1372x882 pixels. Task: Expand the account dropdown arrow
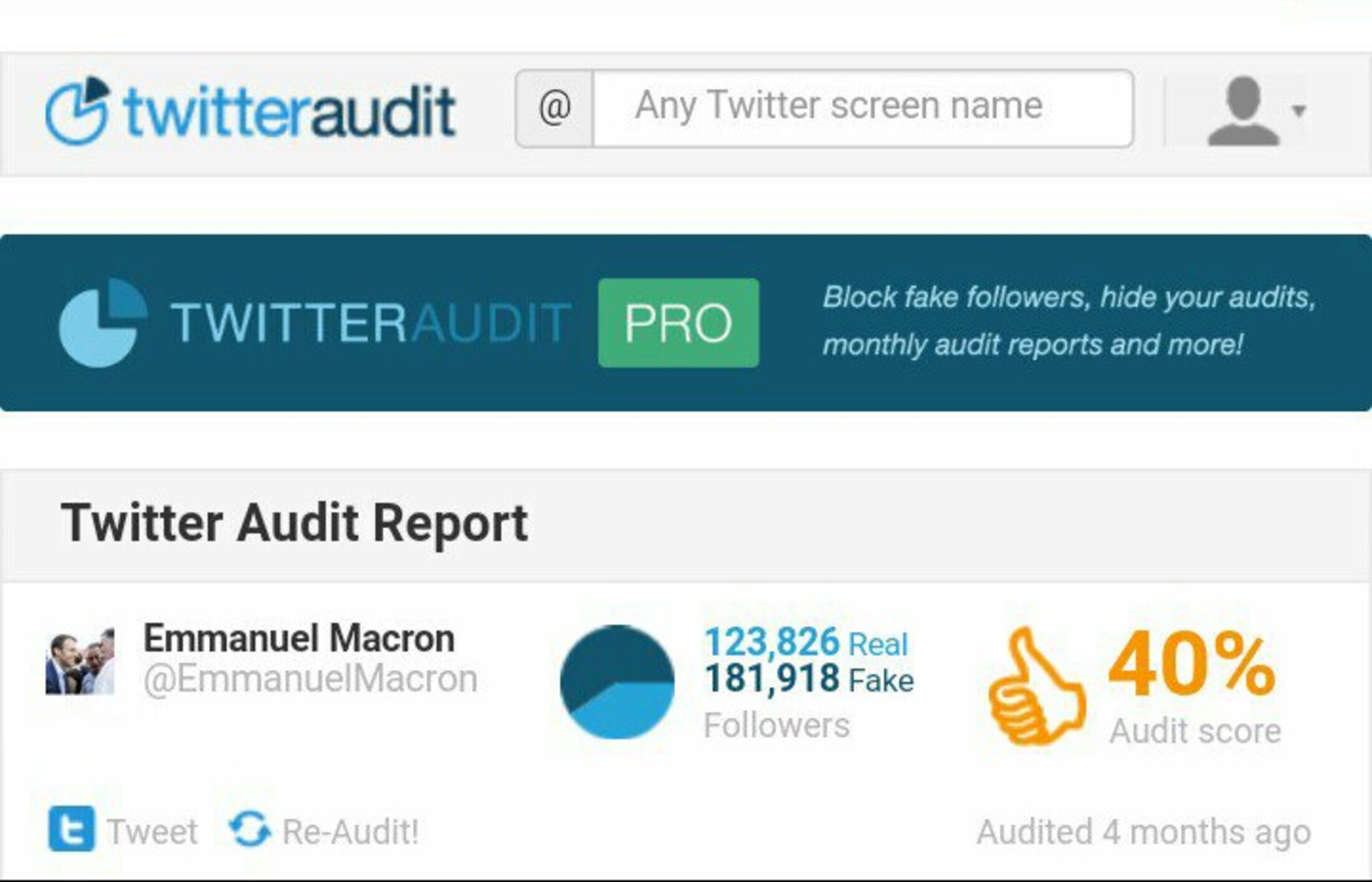[x=1299, y=112]
